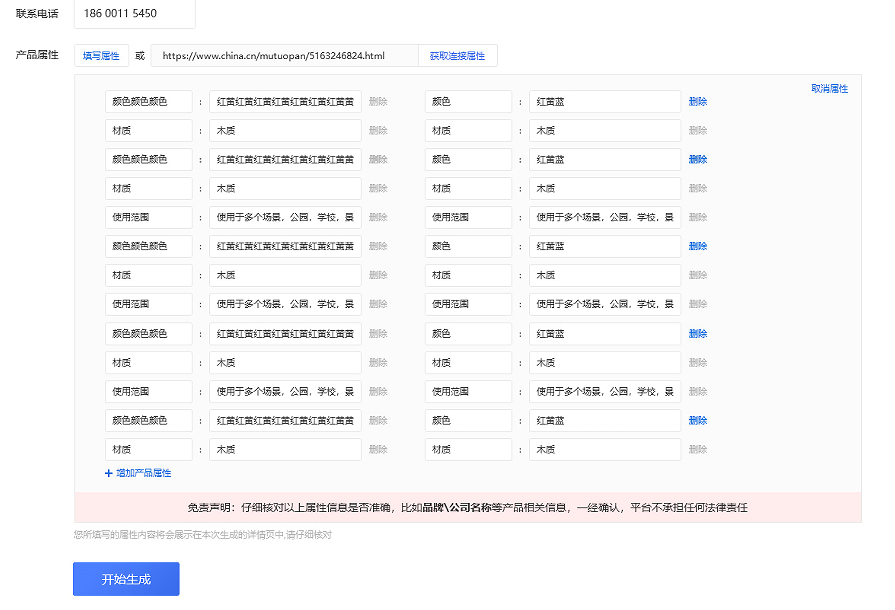Click the blue 删除 in the last 颜色 row

coord(697,421)
